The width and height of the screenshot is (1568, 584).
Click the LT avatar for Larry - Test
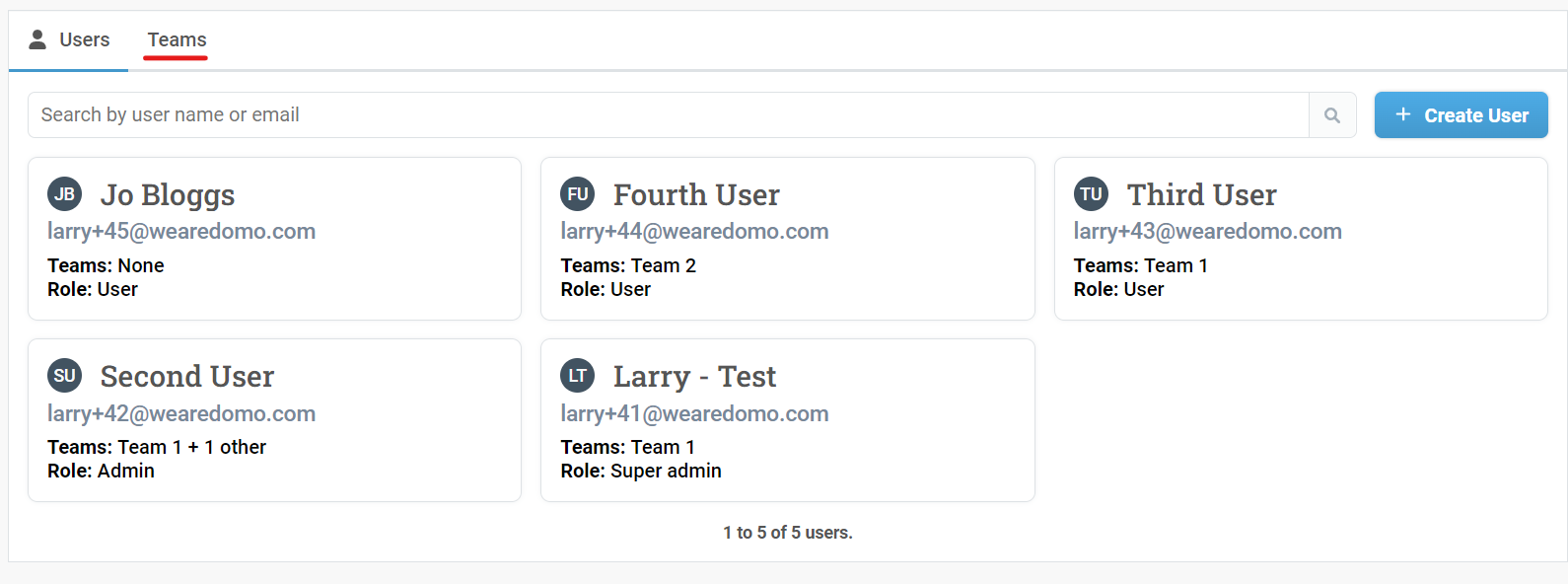pos(578,376)
